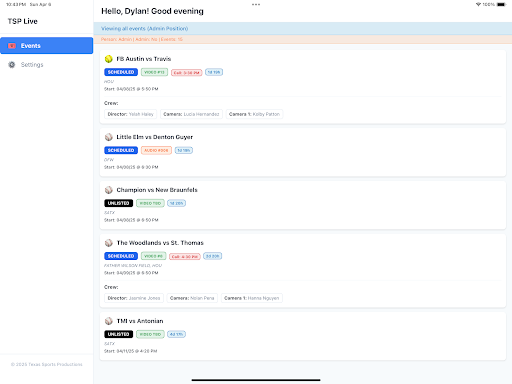This screenshot has height=384, width=512.
Task: Click VIDEO TBD badge on TMI vs Antonian
Action: (150, 334)
